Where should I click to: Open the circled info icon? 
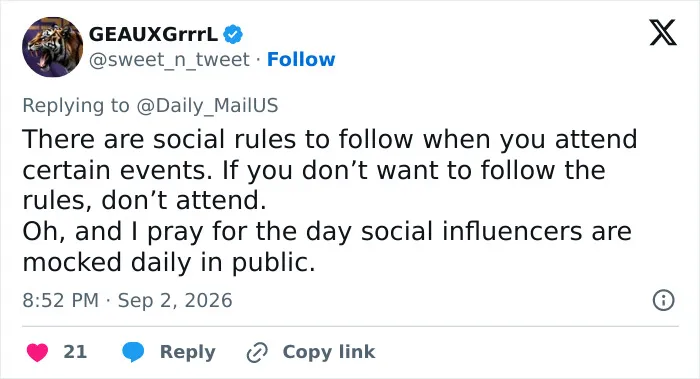pos(663,300)
